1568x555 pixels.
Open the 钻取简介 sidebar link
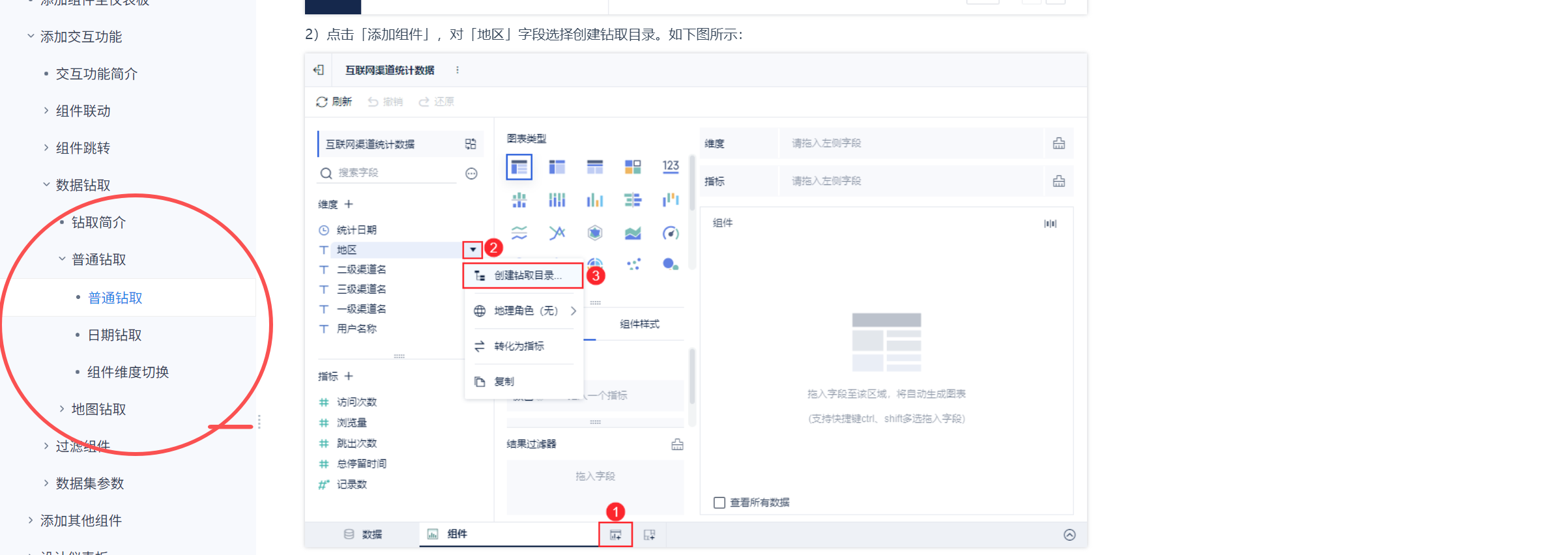(x=98, y=222)
